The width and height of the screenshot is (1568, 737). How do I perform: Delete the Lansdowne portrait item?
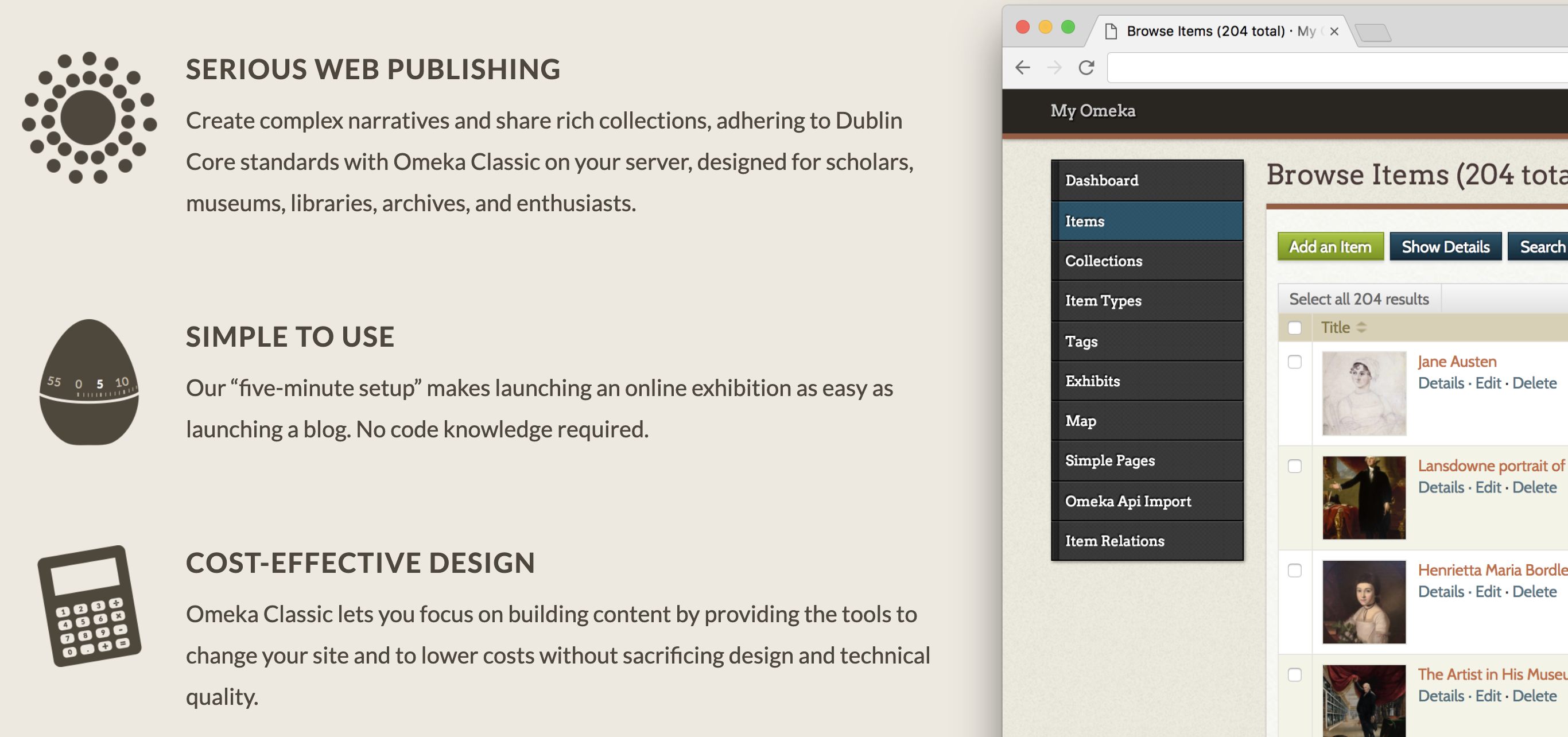coord(1534,487)
